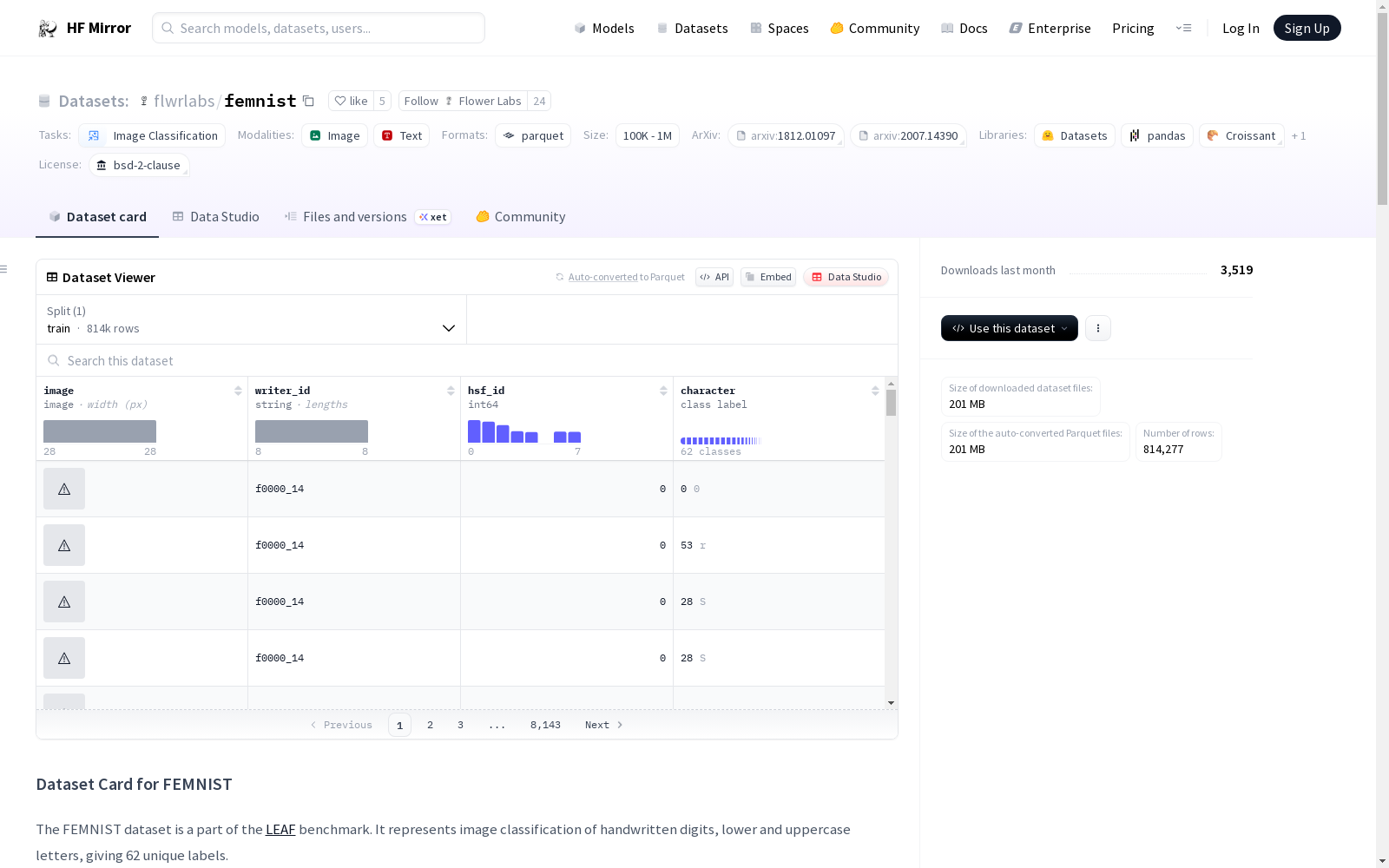The image size is (1389, 868).
Task: Go to page 2 of viewer
Action: click(430, 725)
